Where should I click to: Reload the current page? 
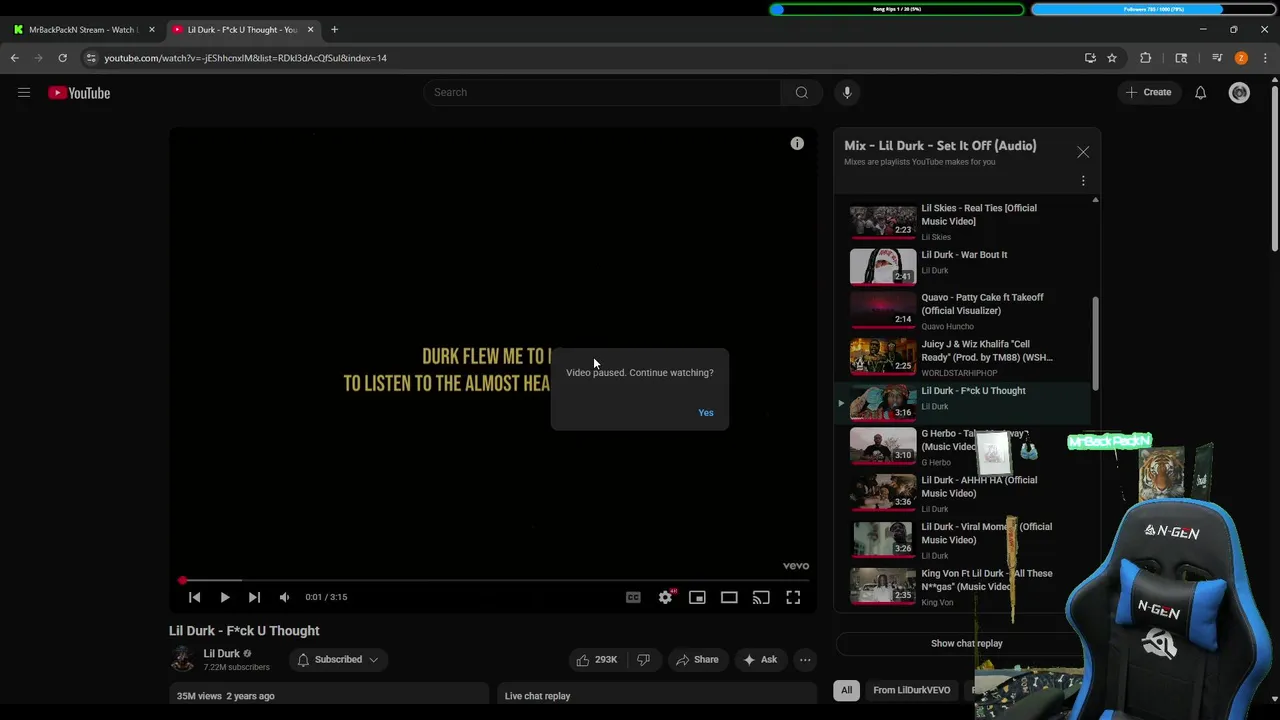click(62, 58)
